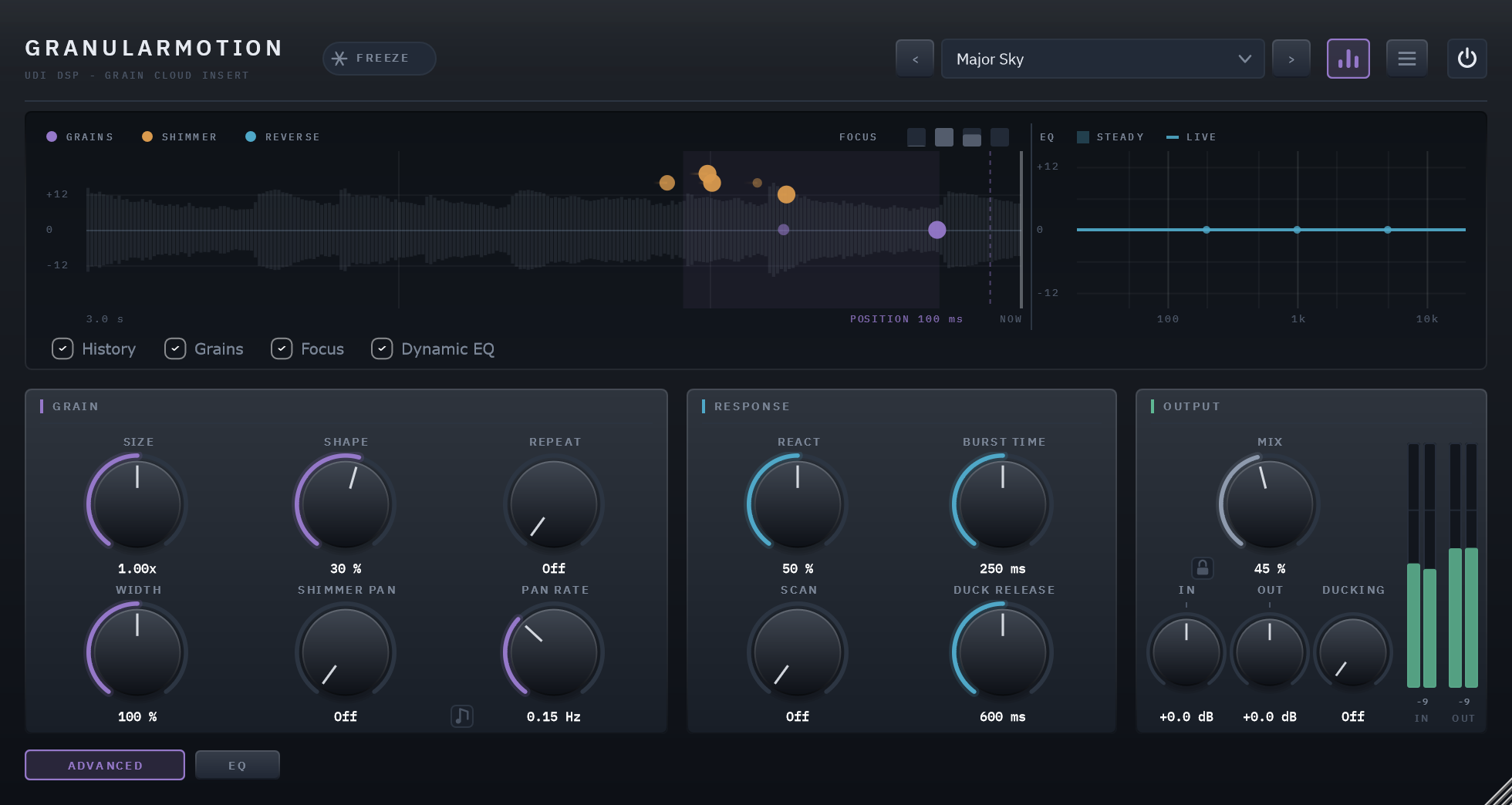
Task: Click the Ducking knob
Action: 1353,652
